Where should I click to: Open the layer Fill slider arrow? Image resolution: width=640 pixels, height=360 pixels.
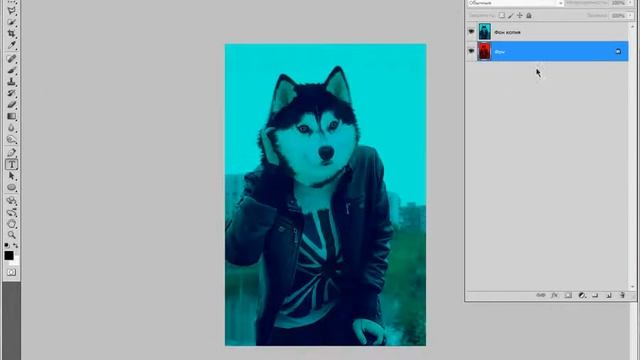[631, 16]
